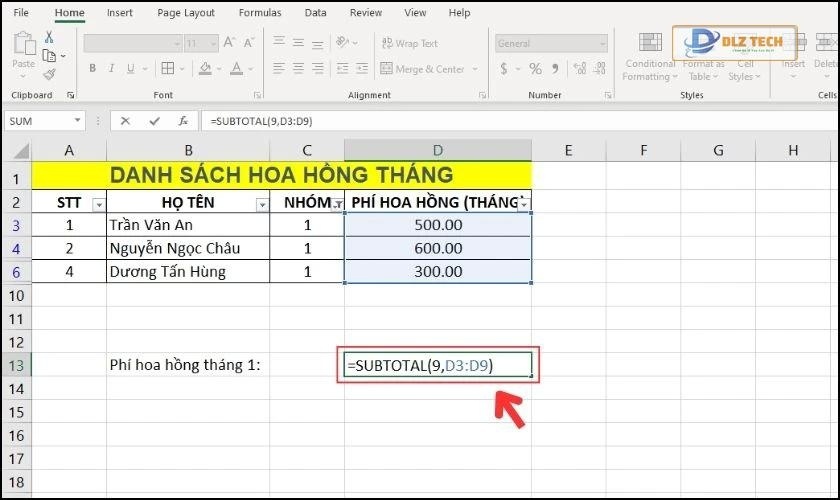Open the HỌ TÊN column filter dropdown
This screenshot has width=840, height=500.
tap(262, 204)
